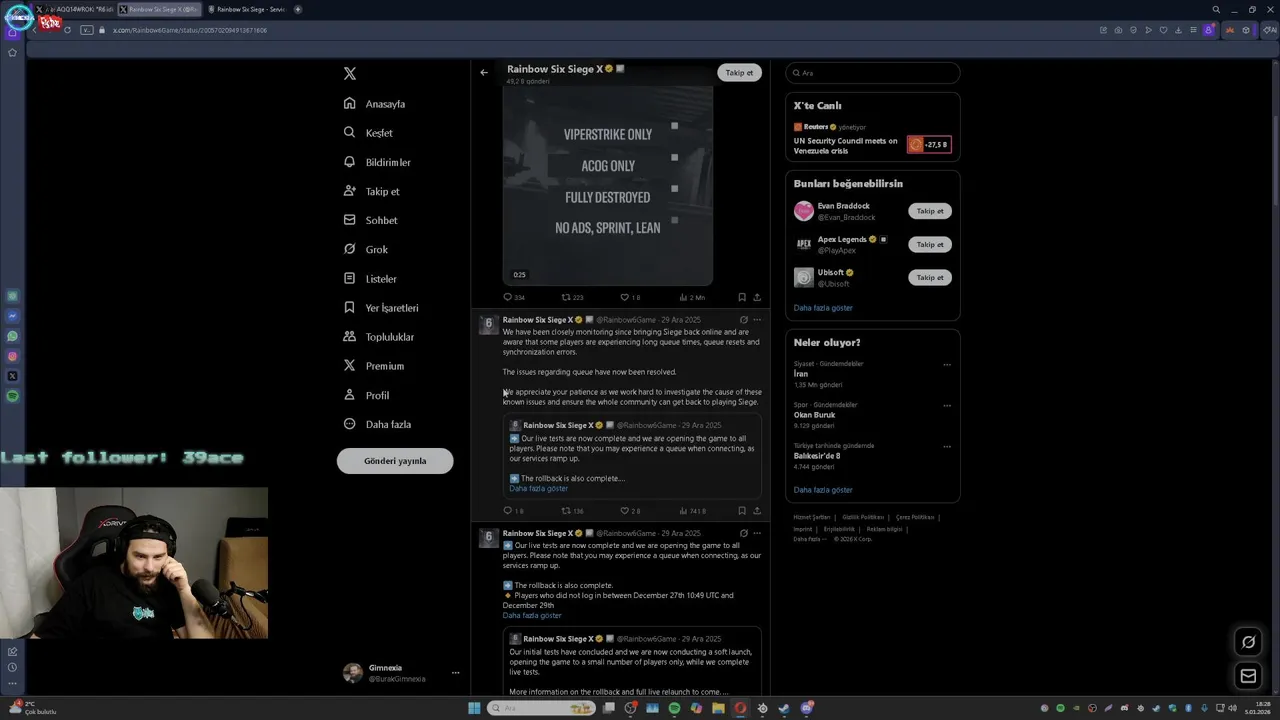Open Topluluklar communities
Viewport: 1280px width, 720px height.
coord(378,337)
